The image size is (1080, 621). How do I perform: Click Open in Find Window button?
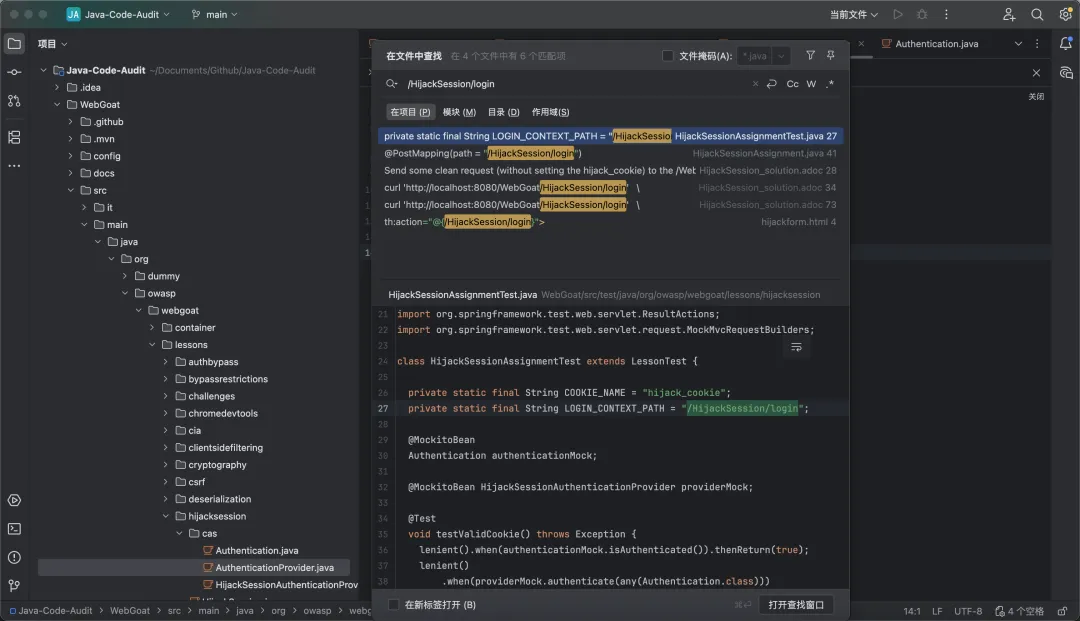tap(796, 604)
